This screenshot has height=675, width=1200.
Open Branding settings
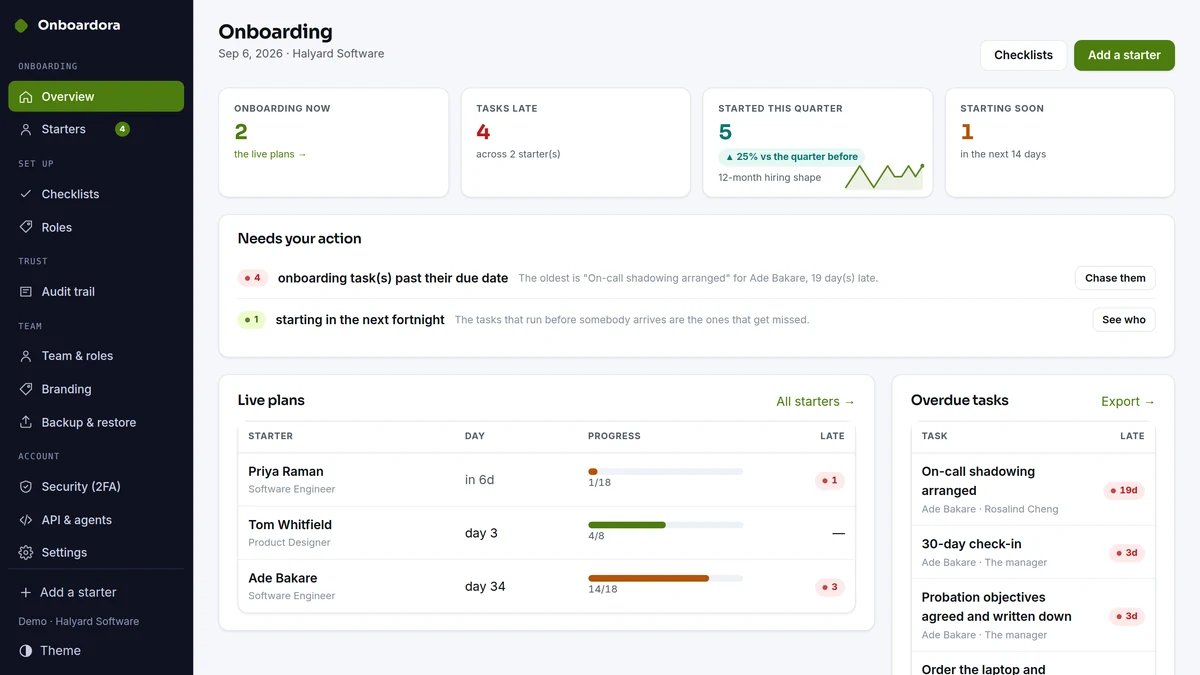point(96,389)
